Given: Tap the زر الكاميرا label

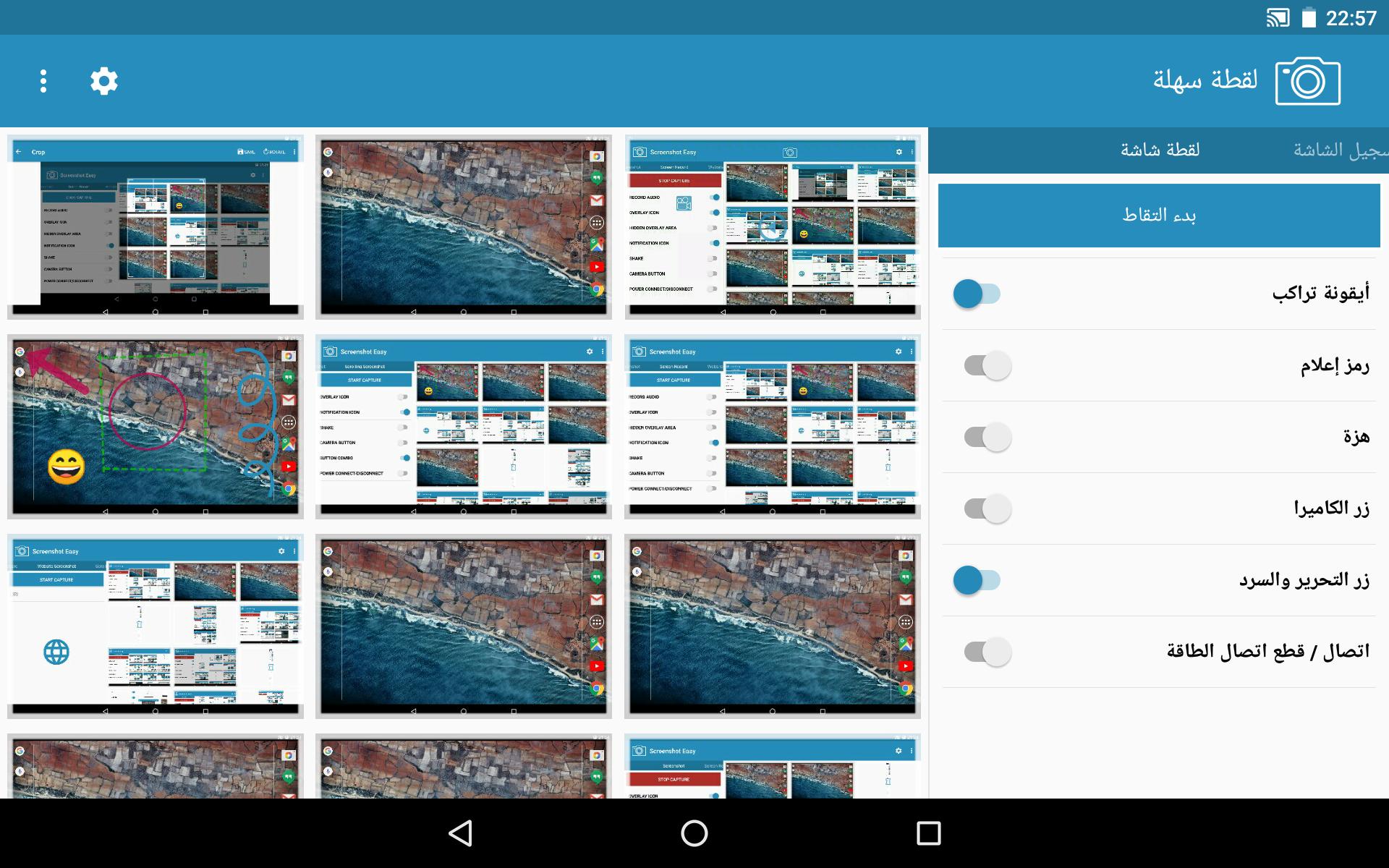Looking at the screenshot, I should (1332, 509).
